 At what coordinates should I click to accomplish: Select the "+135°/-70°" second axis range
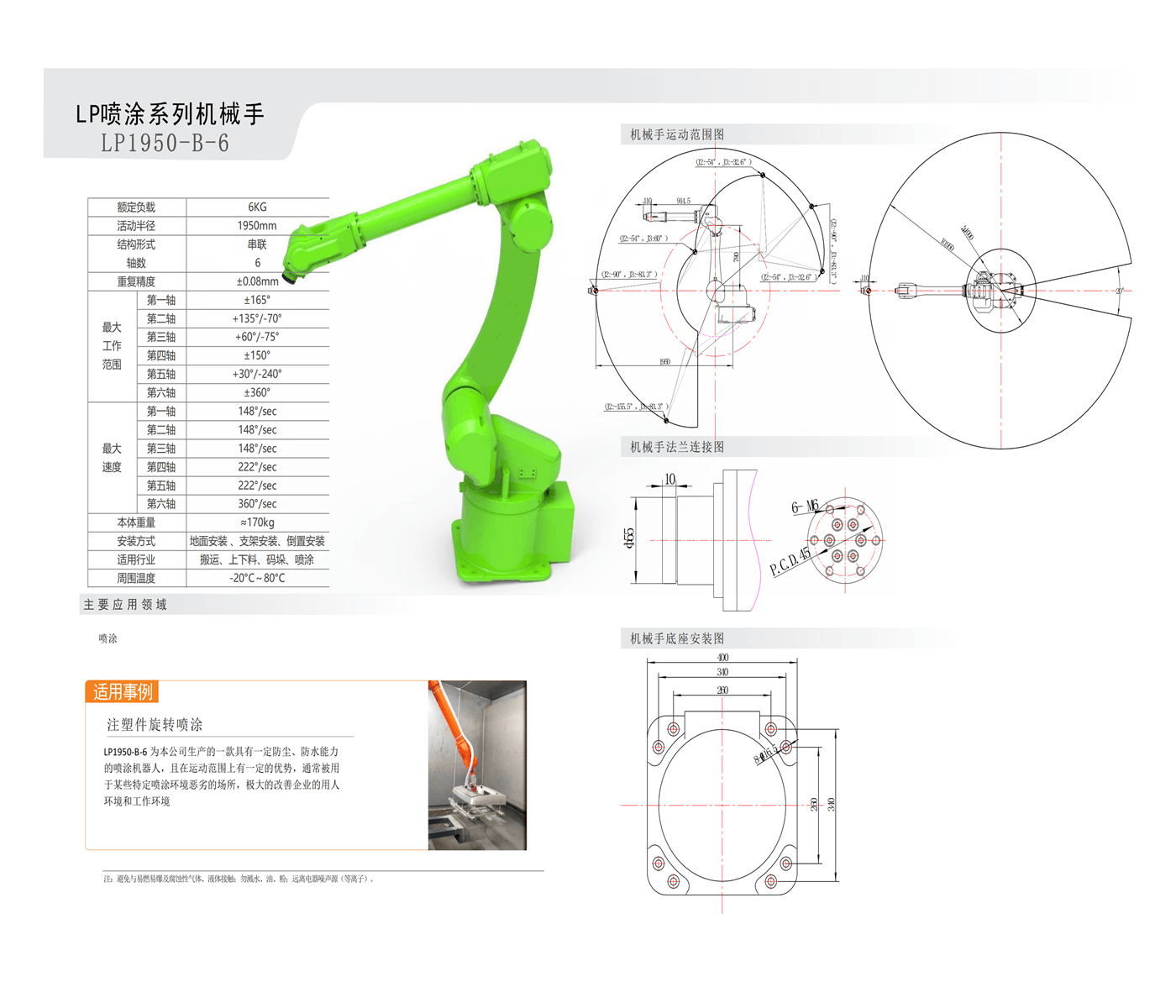(x=257, y=318)
